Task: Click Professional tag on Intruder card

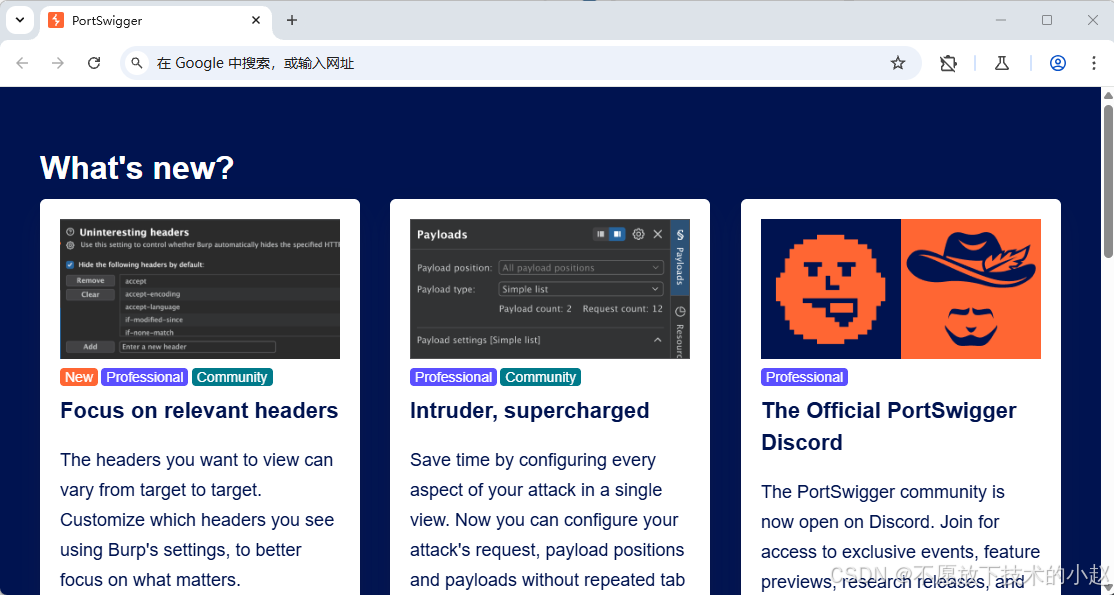Action: pyautogui.click(x=453, y=377)
